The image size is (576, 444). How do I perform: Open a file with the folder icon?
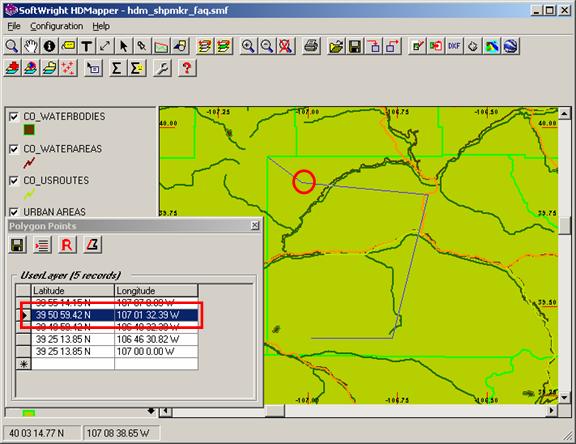[336, 46]
